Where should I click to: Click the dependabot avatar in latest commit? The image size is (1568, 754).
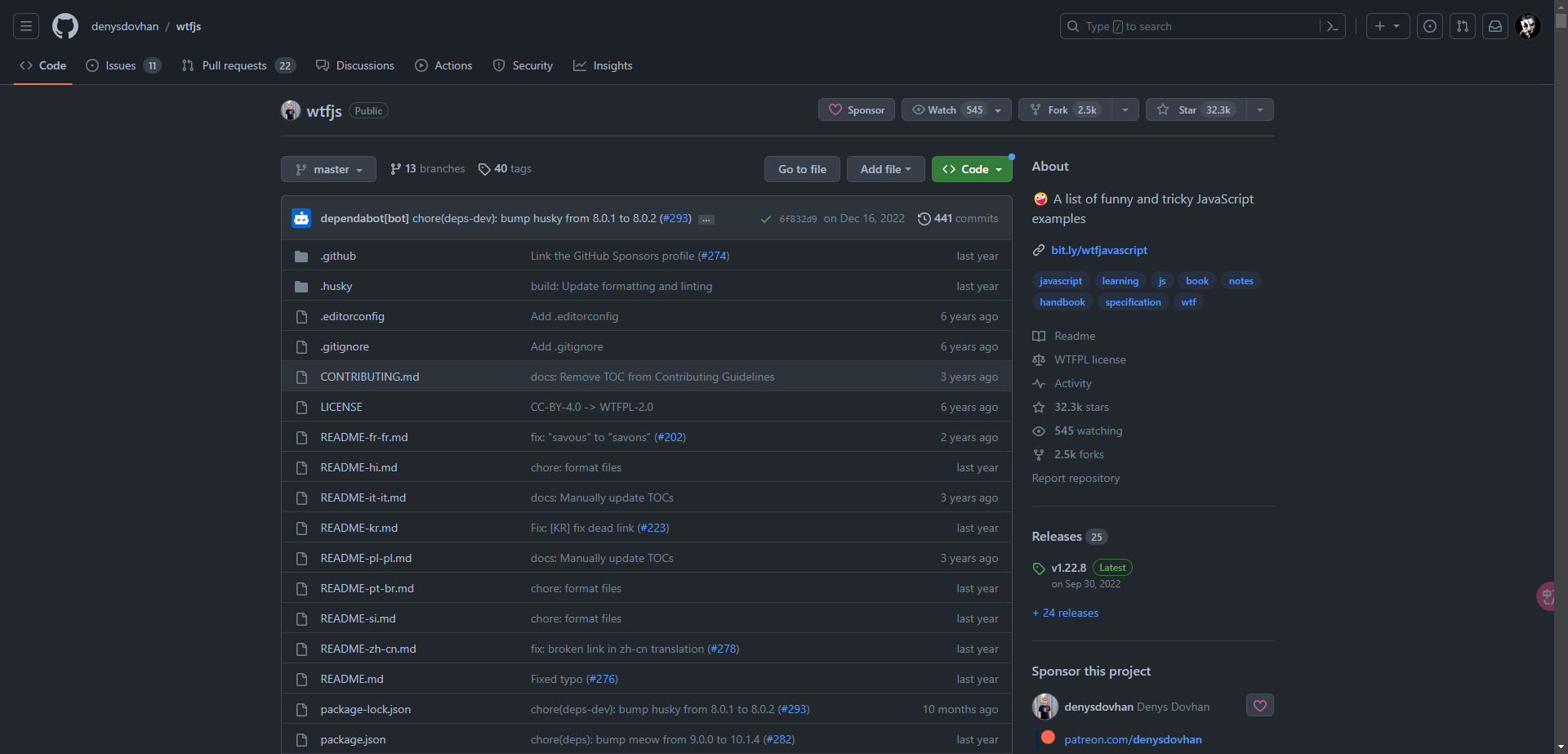pos(301,218)
